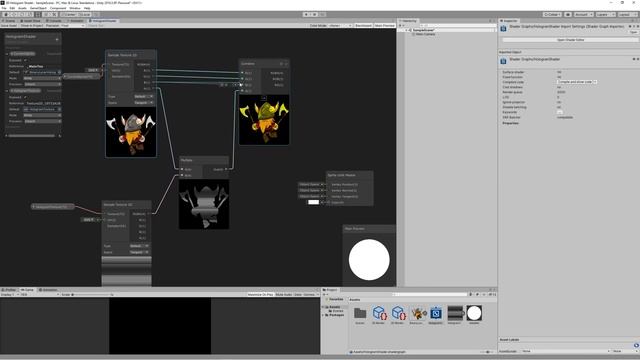Viewport: 640px width, 360px height.
Task: Select the Scenes folder asset in Project
Action: 360,315
